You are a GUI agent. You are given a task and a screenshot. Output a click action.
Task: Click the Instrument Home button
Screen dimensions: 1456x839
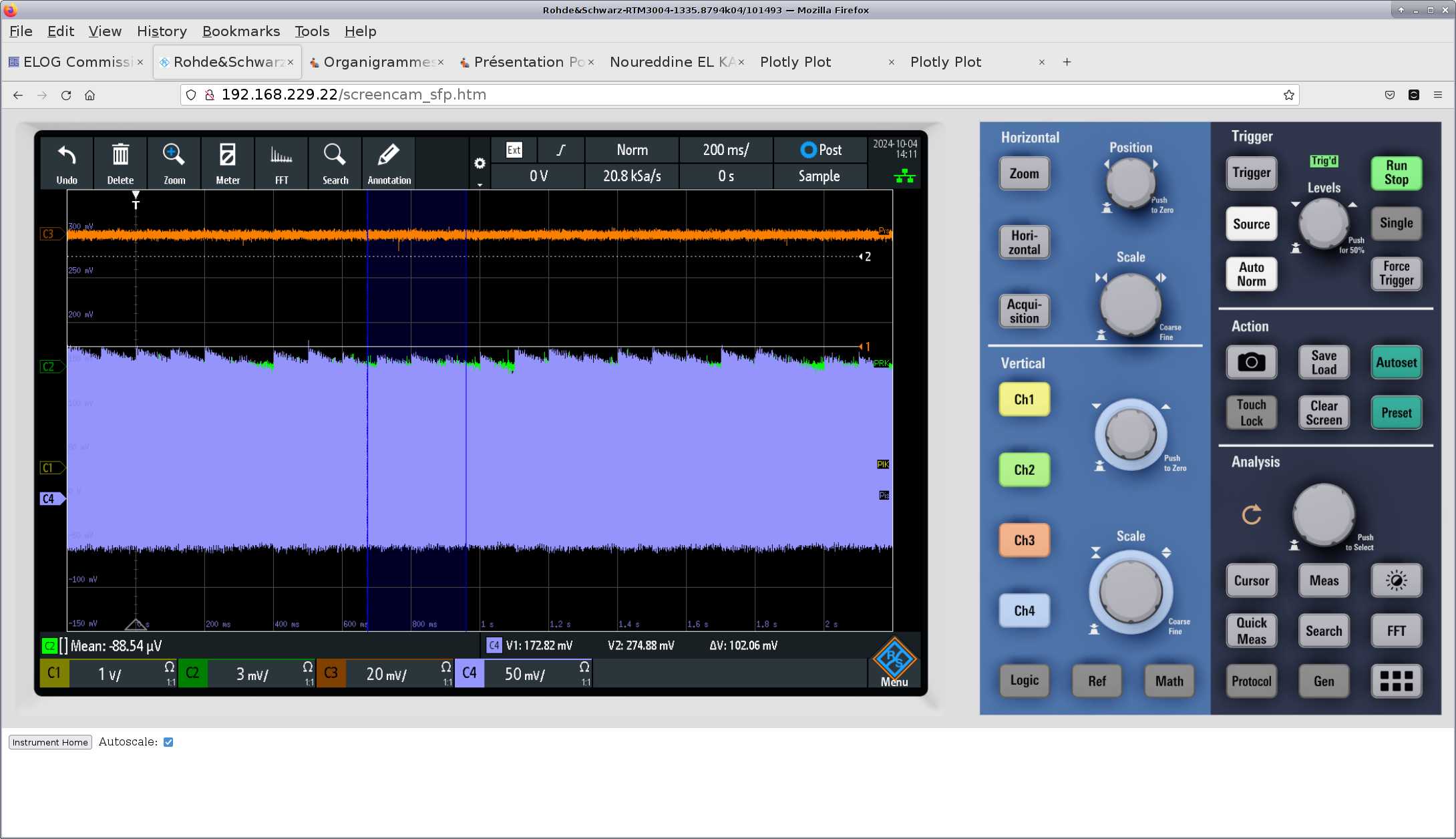(50, 742)
